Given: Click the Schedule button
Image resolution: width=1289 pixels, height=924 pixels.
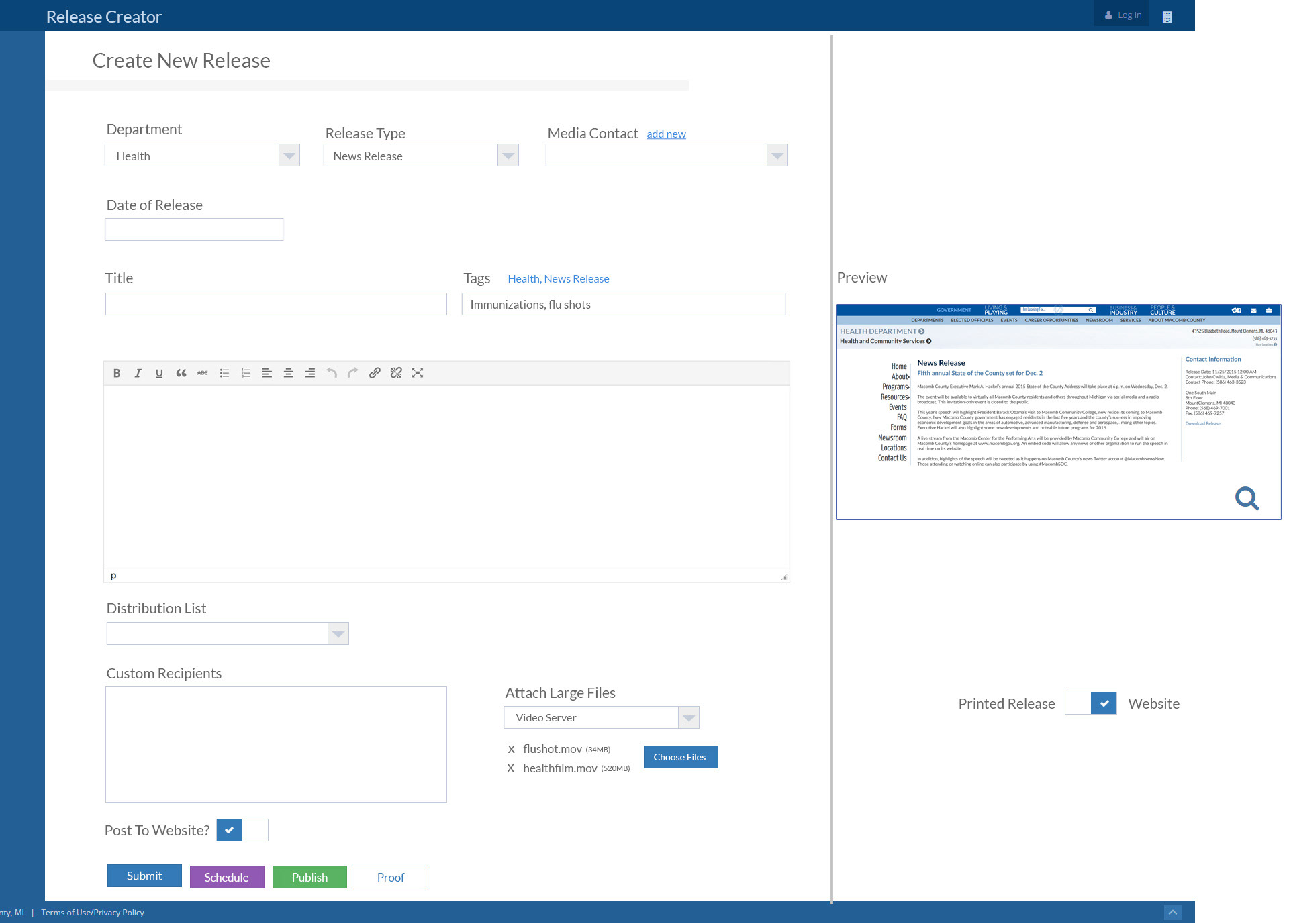Looking at the screenshot, I should coord(226,877).
